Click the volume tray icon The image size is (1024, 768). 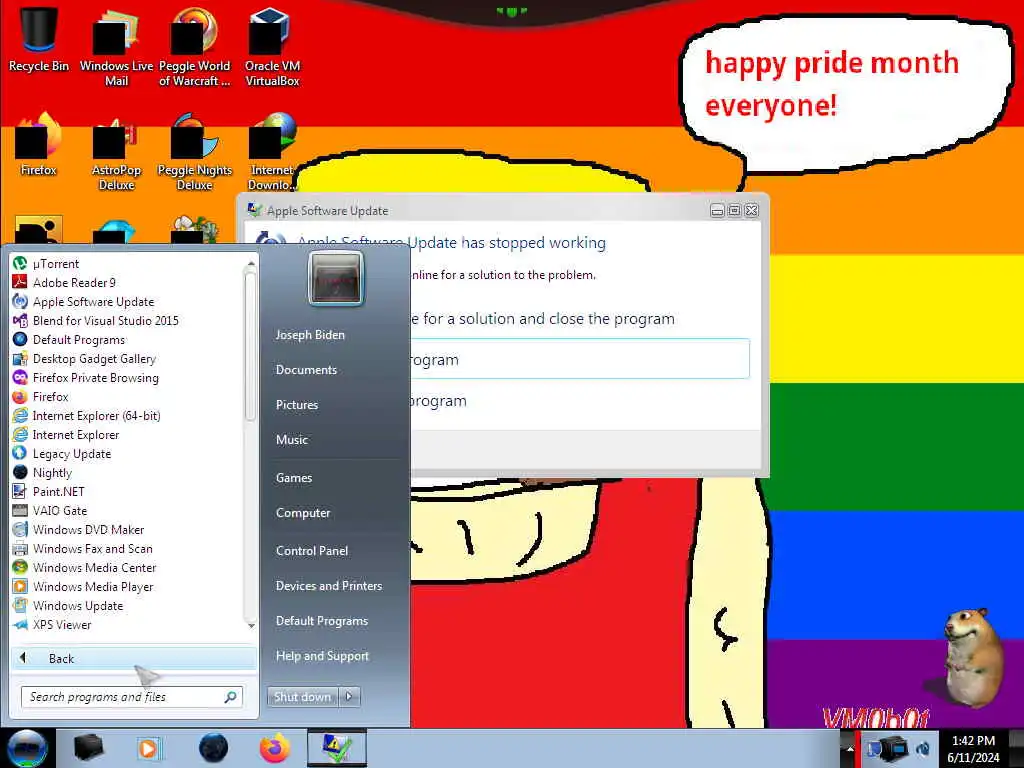click(923, 748)
